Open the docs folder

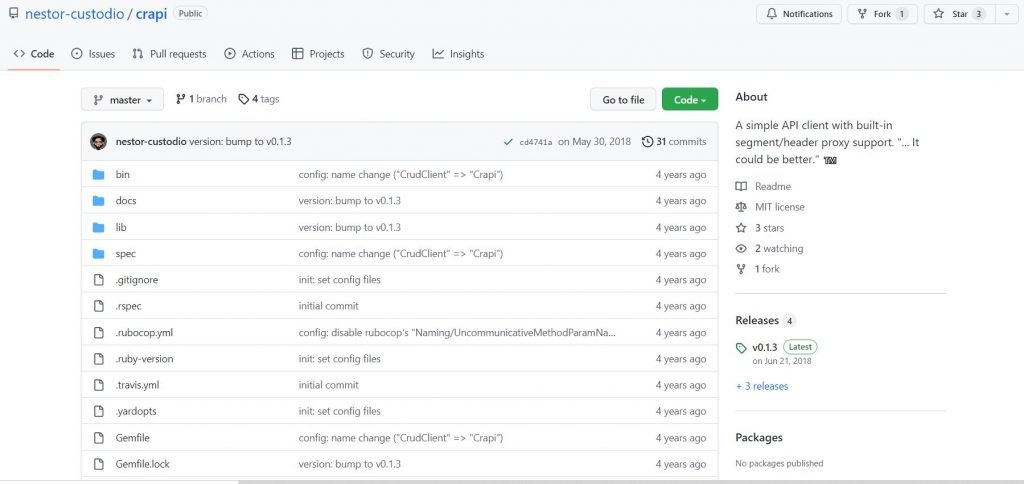coord(126,201)
